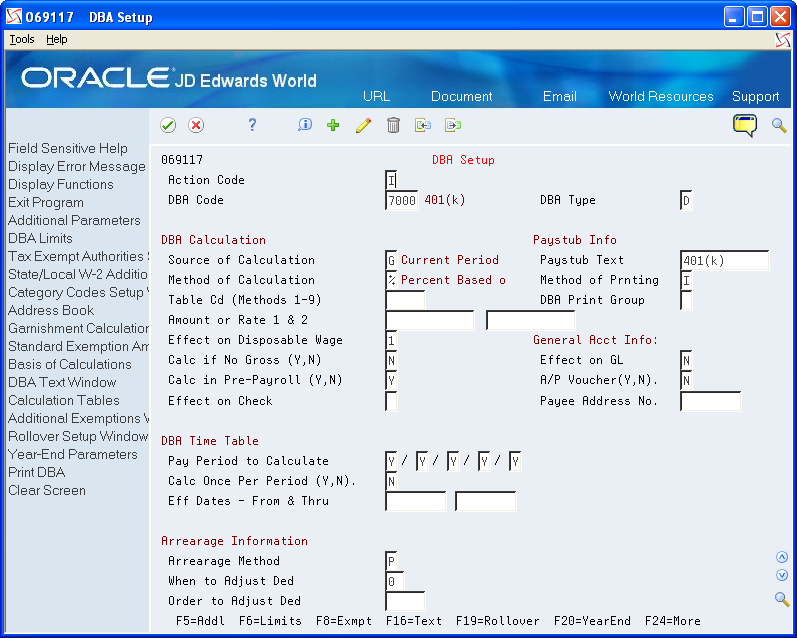This screenshot has height=638, width=797.
Task: Click the Table Cd (Methods 1-9) field
Action: coord(405,300)
